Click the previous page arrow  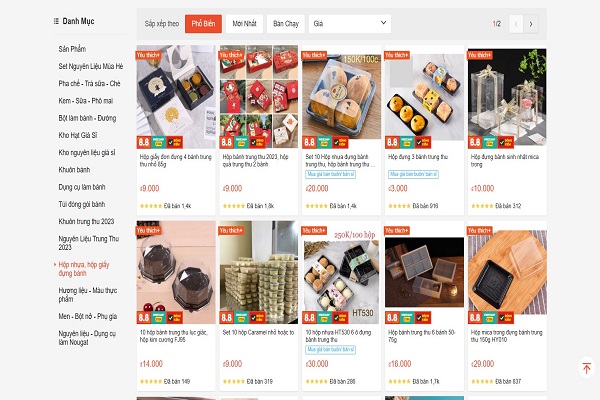pos(516,24)
